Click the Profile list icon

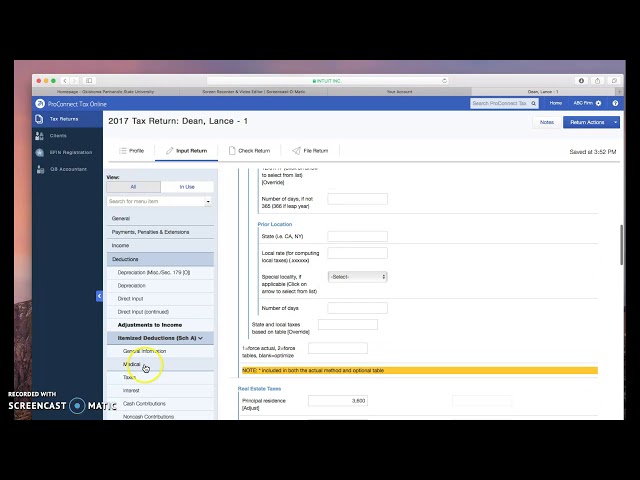pyautogui.click(x=122, y=151)
